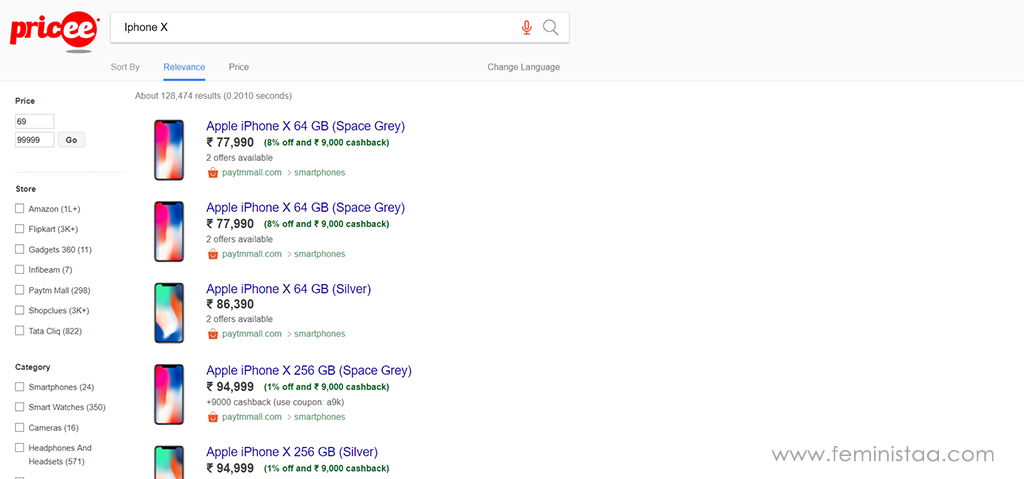Click ₹ 77,990 price of first result

pos(230,142)
